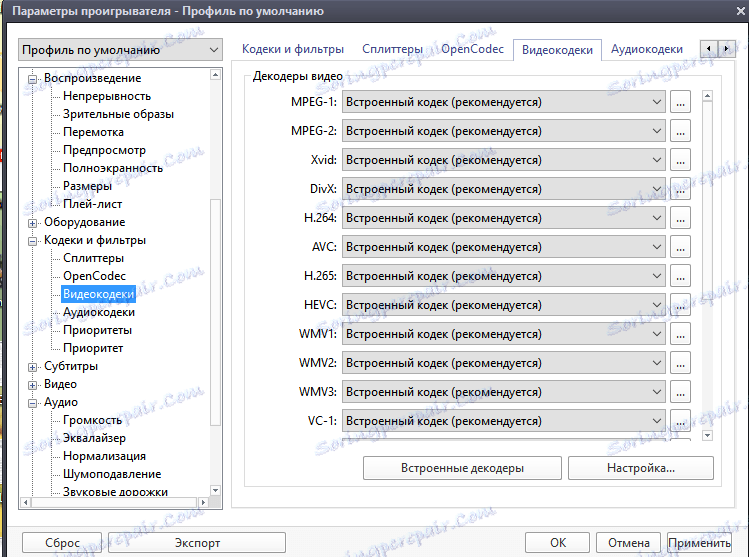Click tree horizontal scroll right arrow
This screenshot has height=557, width=749.
tap(203, 502)
